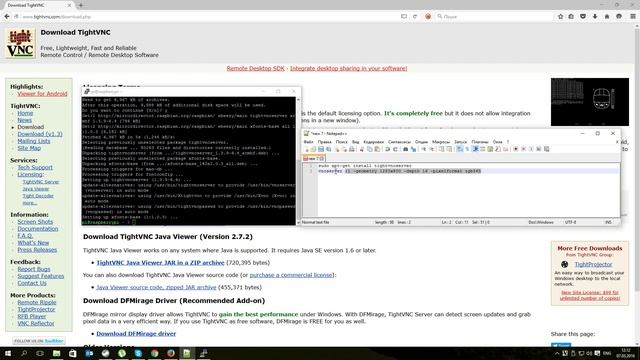Click the Save Macro icon in Notepad++
The image size is (640, 360).
tap(547, 149)
